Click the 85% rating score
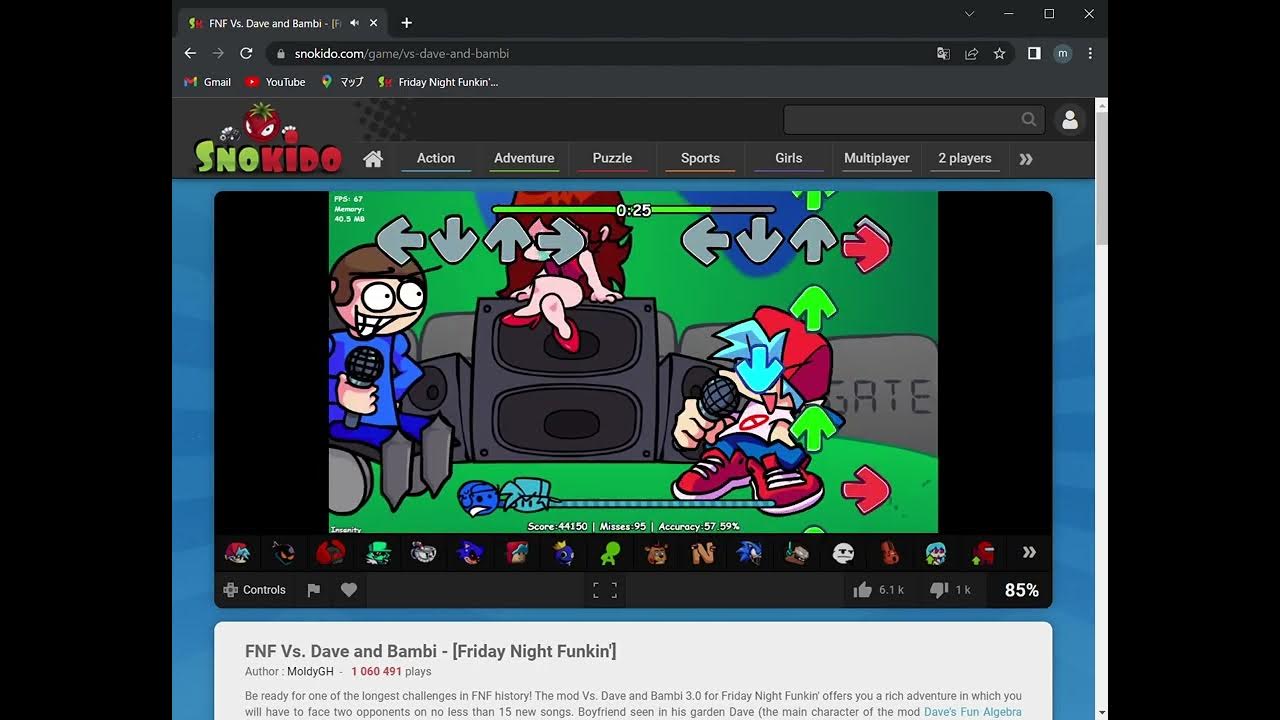This screenshot has width=1280, height=720. (x=1021, y=590)
